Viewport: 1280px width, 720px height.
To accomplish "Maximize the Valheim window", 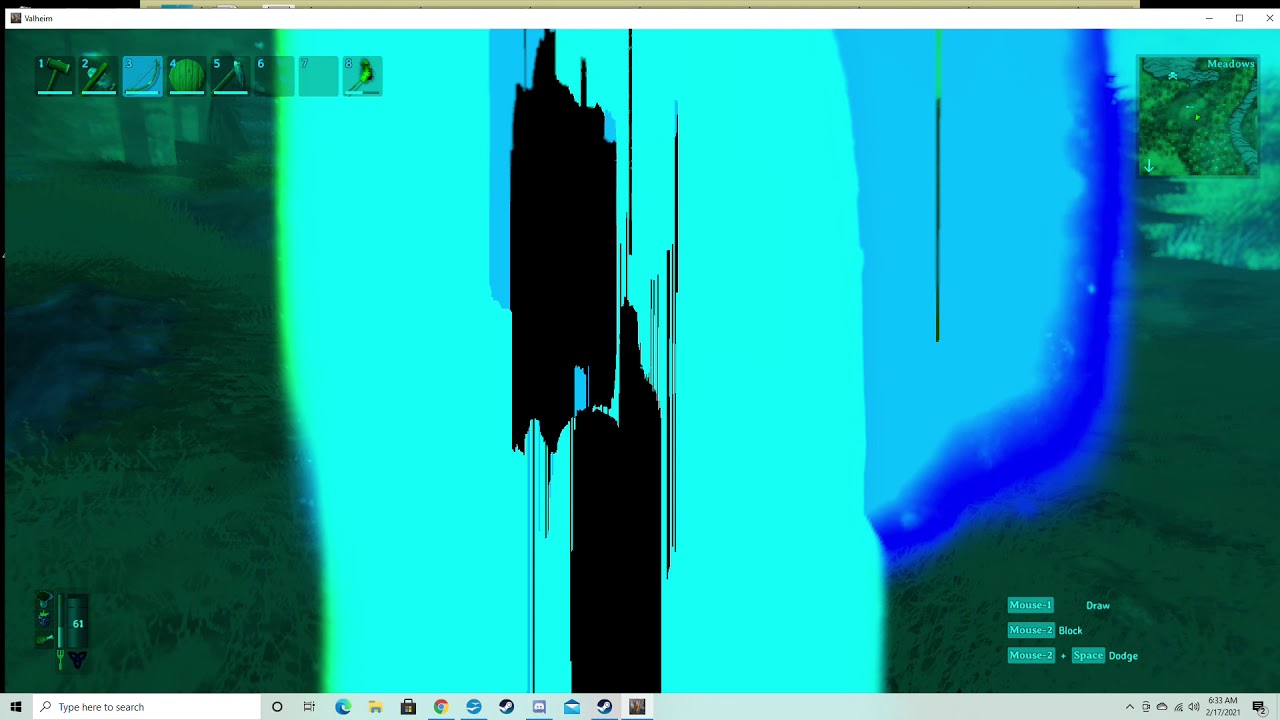I will click(x=1239, y=18).
